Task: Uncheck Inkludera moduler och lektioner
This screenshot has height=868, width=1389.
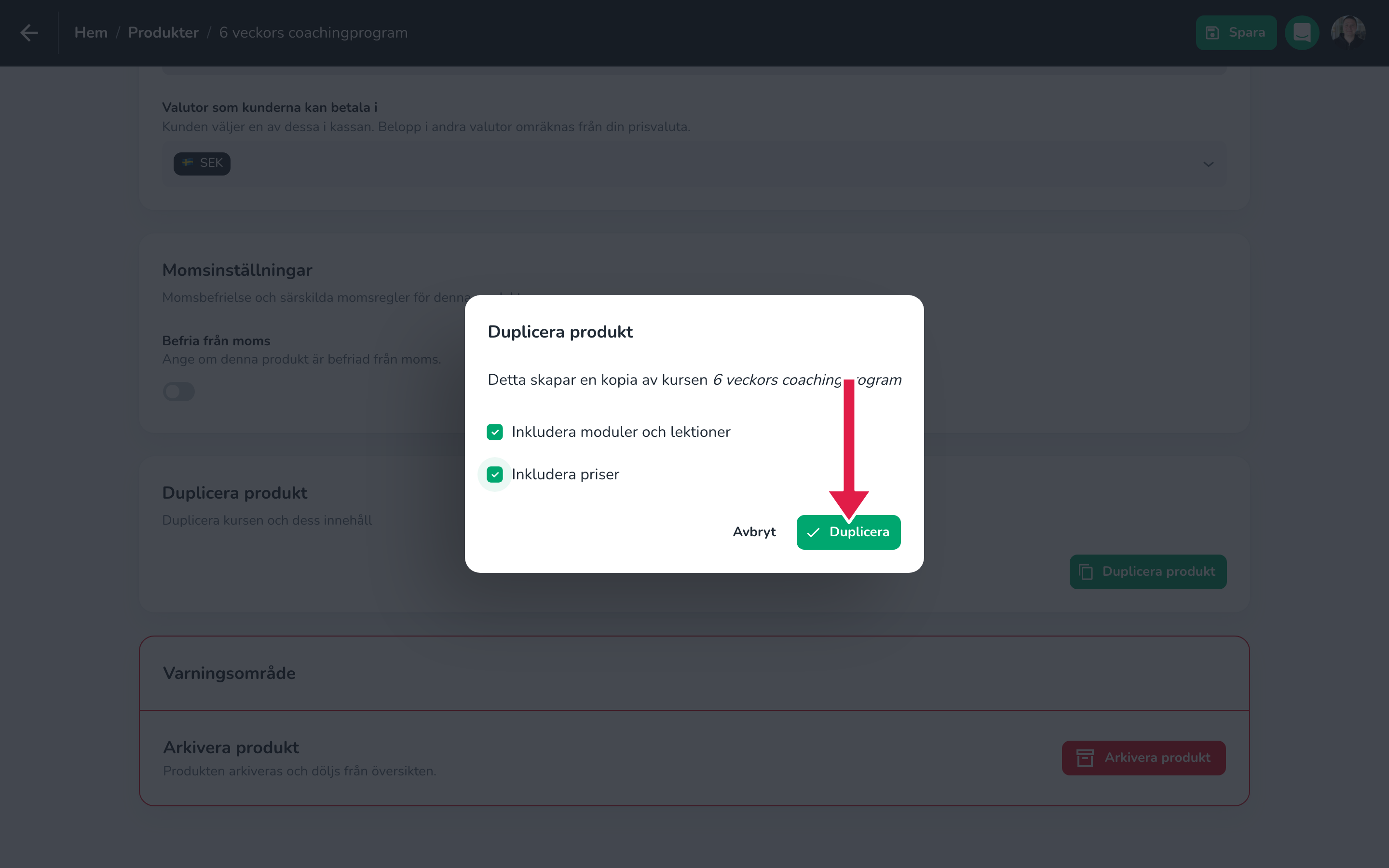Action: [495, 432]
